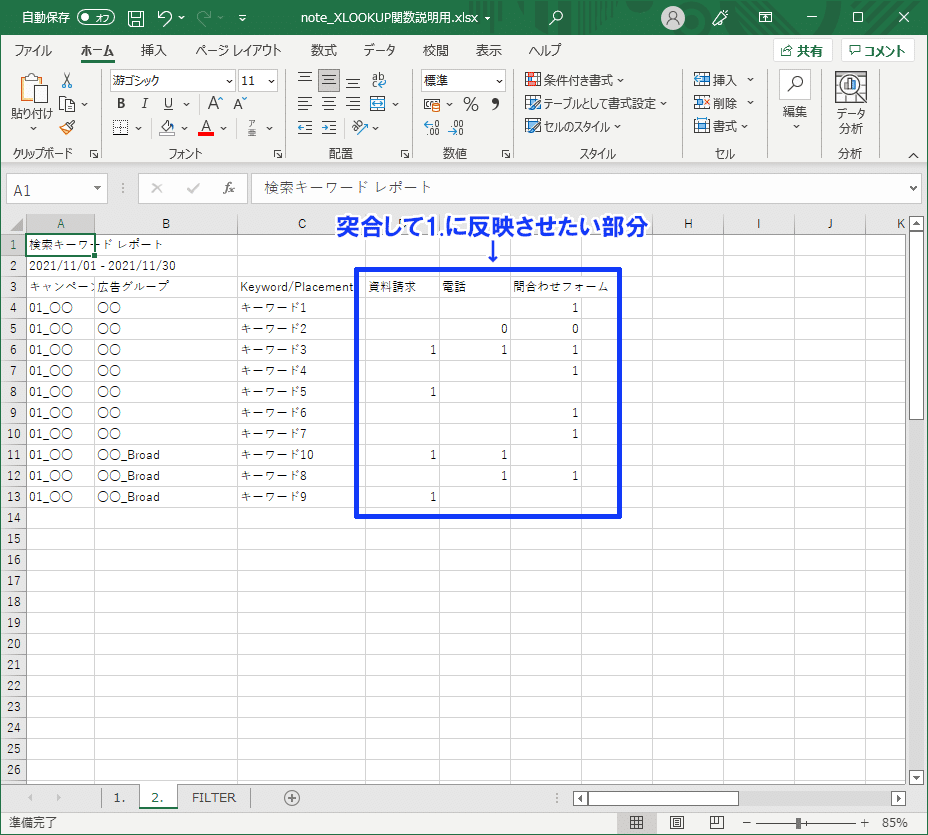
Task: Toggle bold formatting
Action: point(121,104)
